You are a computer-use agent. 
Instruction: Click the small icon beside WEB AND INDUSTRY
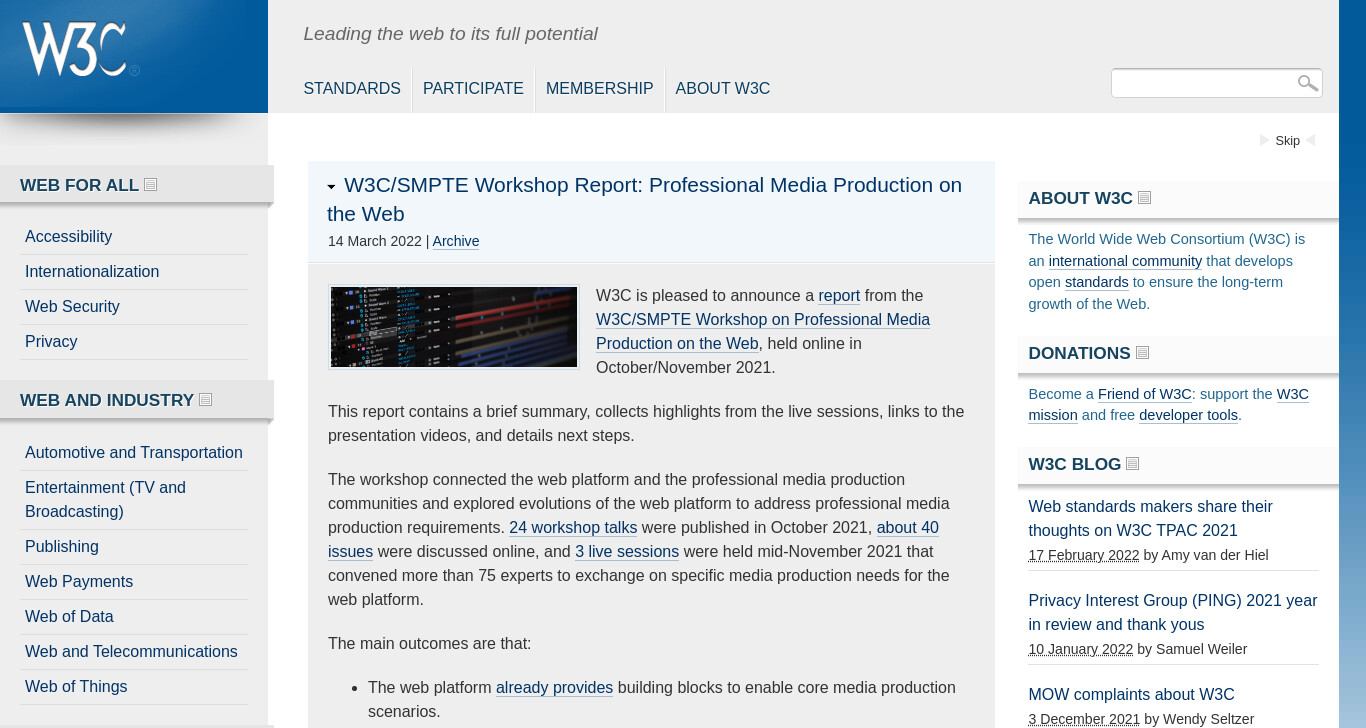point(206,399)
